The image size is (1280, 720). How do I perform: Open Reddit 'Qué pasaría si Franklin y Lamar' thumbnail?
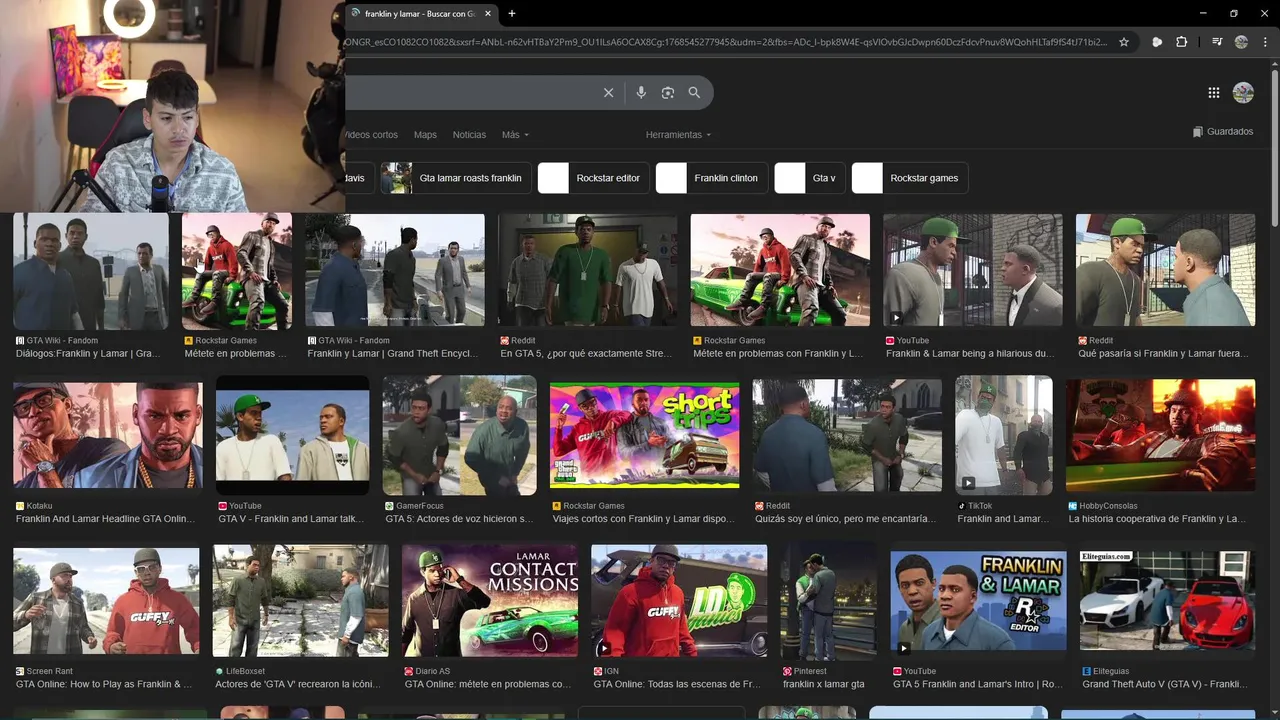tap(1165, 270)
